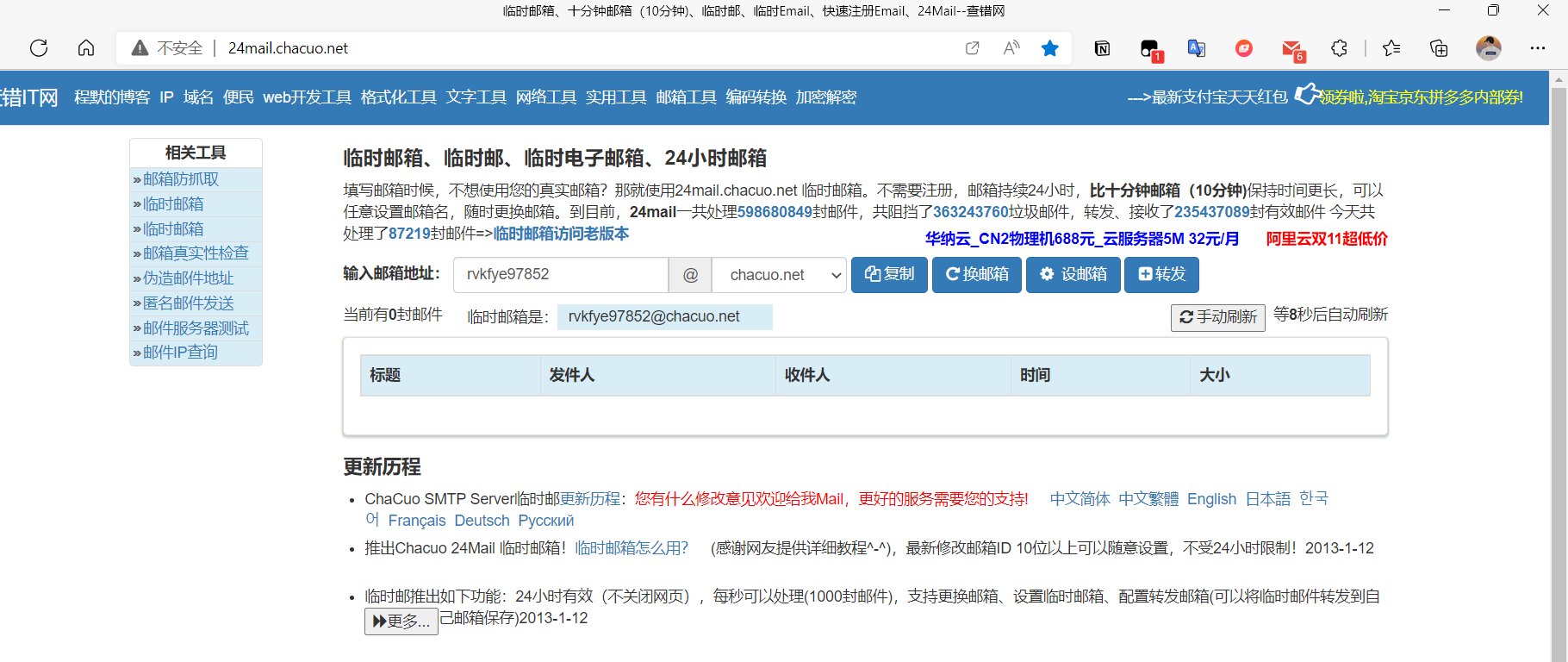Click the 手动刷新 manual refresh button

pos(1218,317)
